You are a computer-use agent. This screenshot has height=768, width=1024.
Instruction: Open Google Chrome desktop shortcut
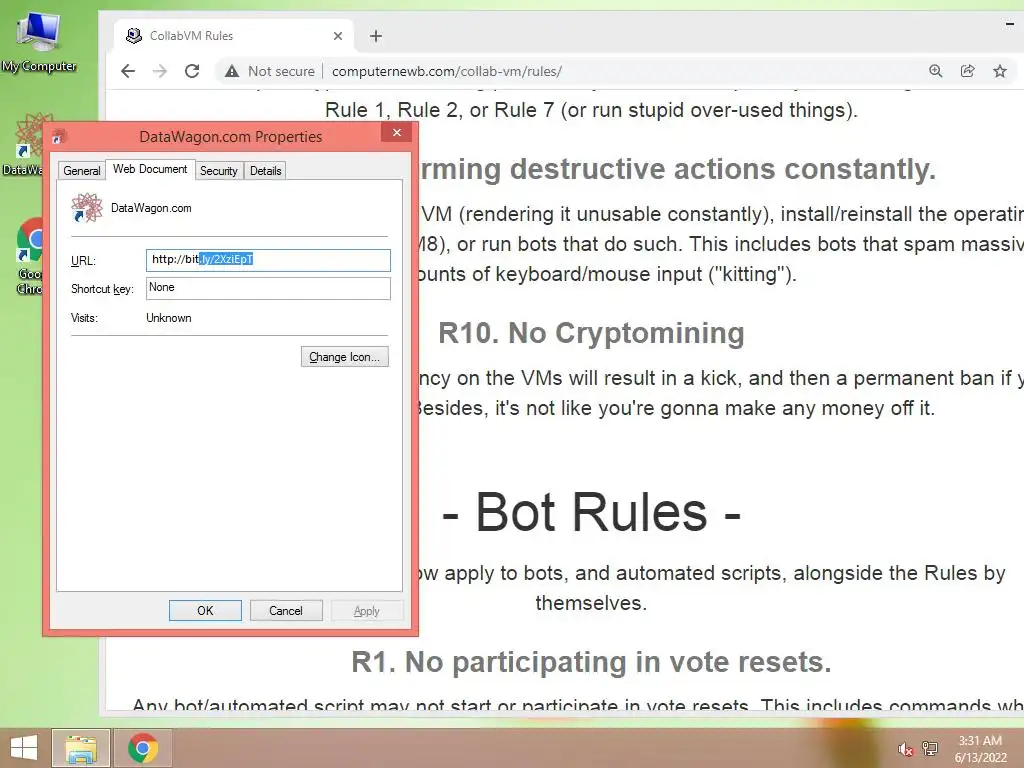coord(29,256)
